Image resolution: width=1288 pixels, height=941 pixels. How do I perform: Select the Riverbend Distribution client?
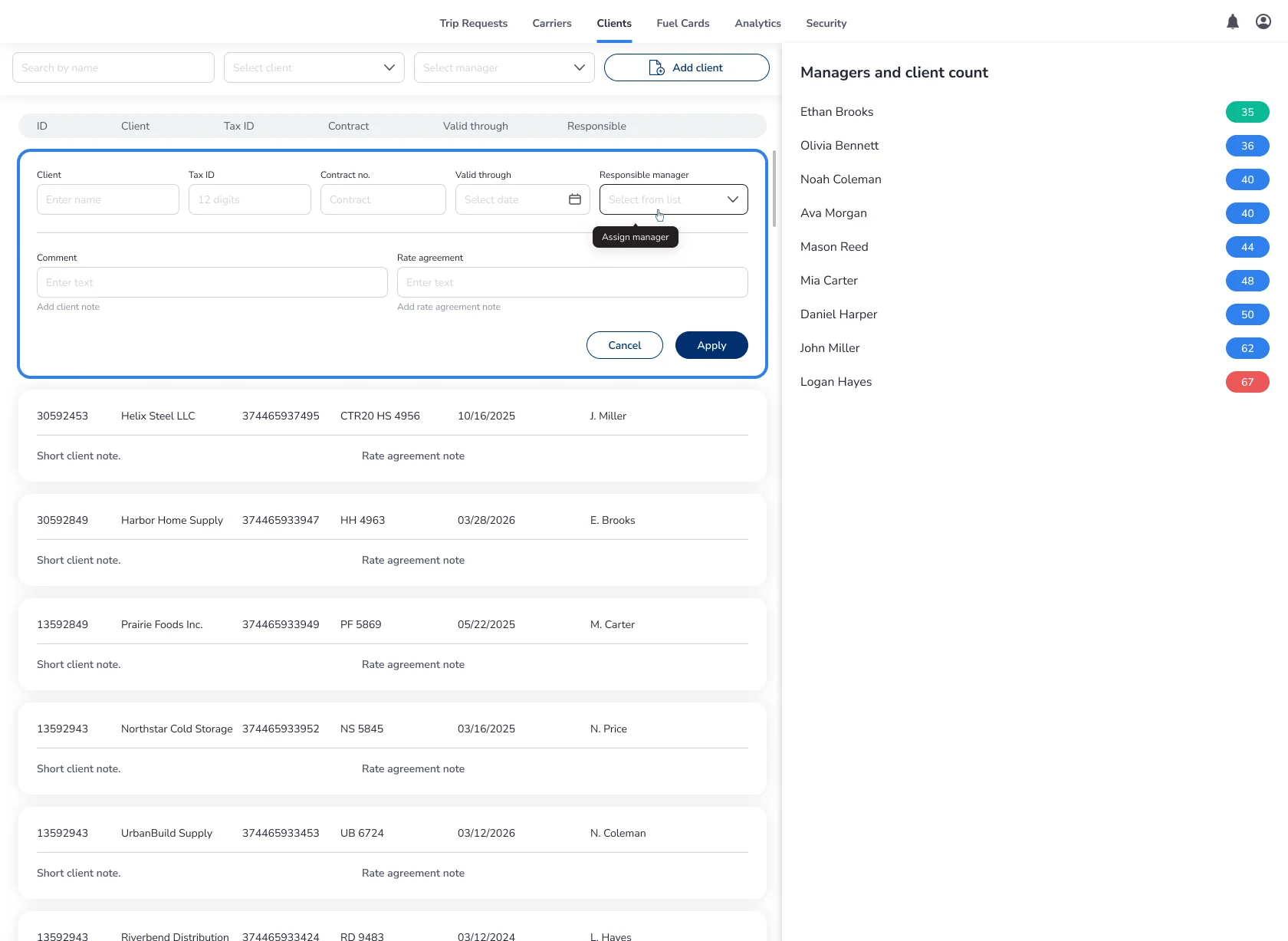(x=175, y=936)
